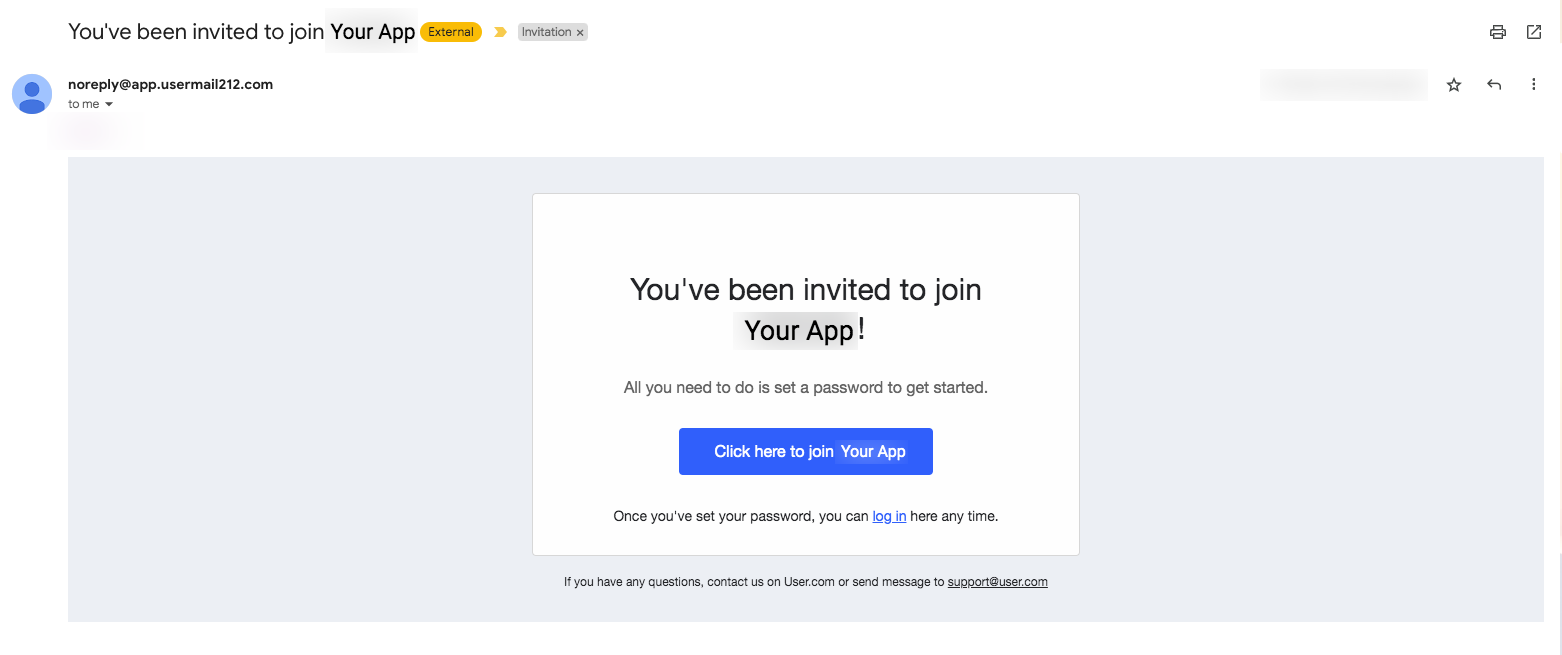The image size is (1562, 655).
Task: Reply to the sender with arrow icon
Action: click(x=1494, y=85)
